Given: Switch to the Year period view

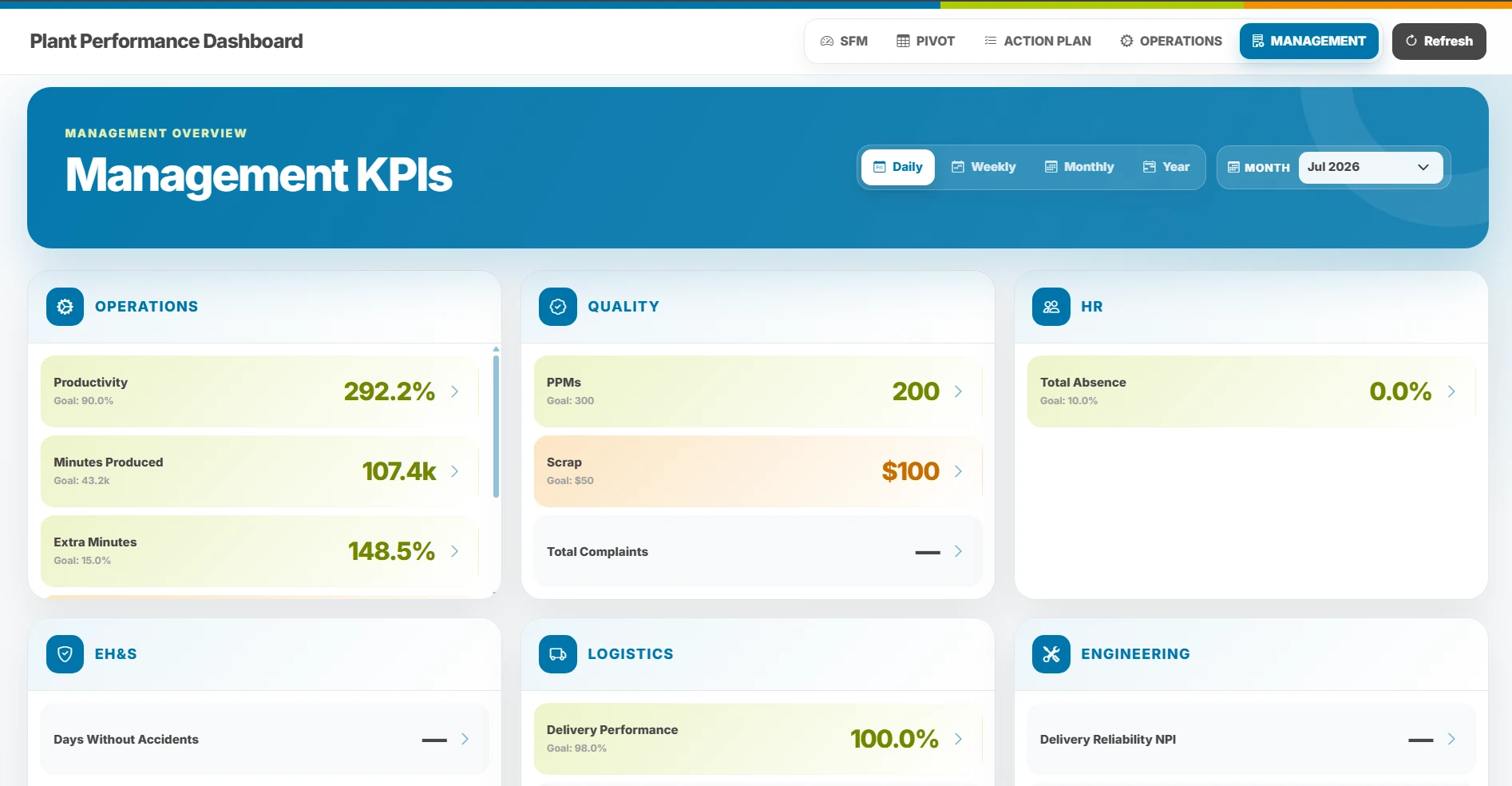Looking at the screenshot, I should click(x=1166, y=167).
